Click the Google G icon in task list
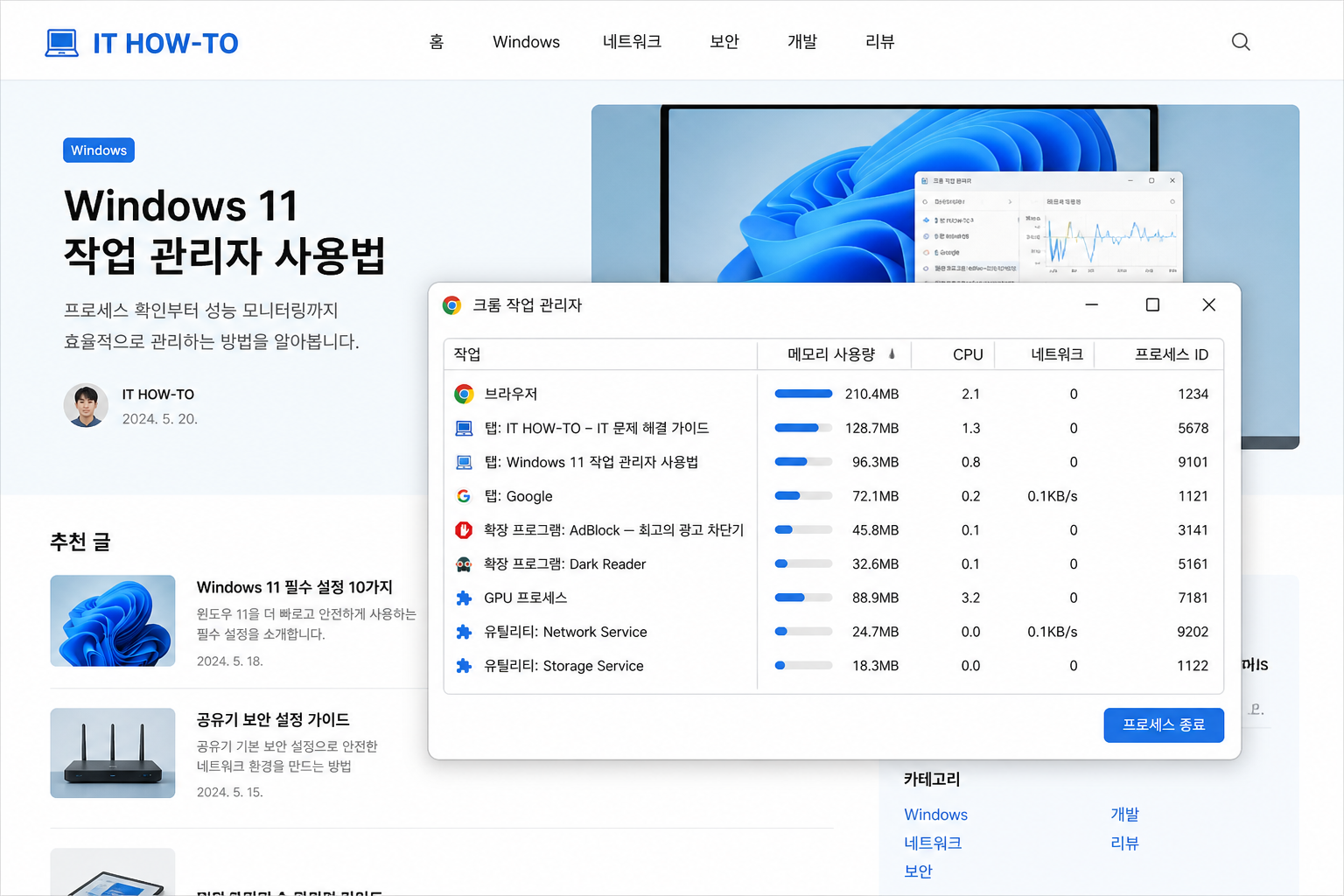 464,496
